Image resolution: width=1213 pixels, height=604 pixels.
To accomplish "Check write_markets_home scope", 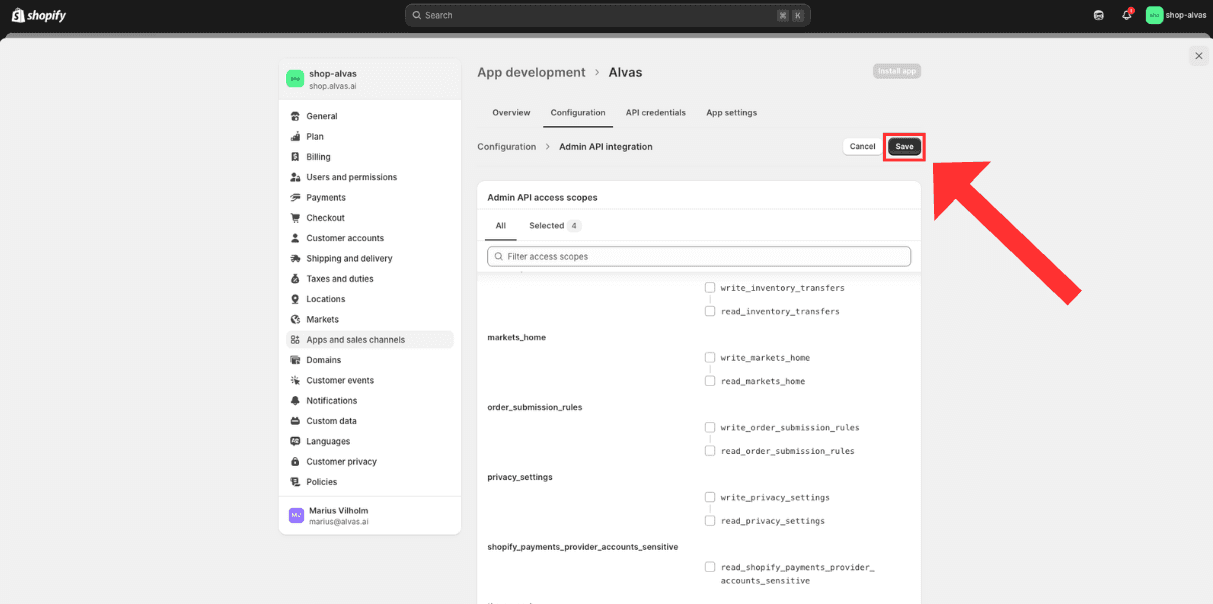I will pyautogui.click(x=710, y=357).
